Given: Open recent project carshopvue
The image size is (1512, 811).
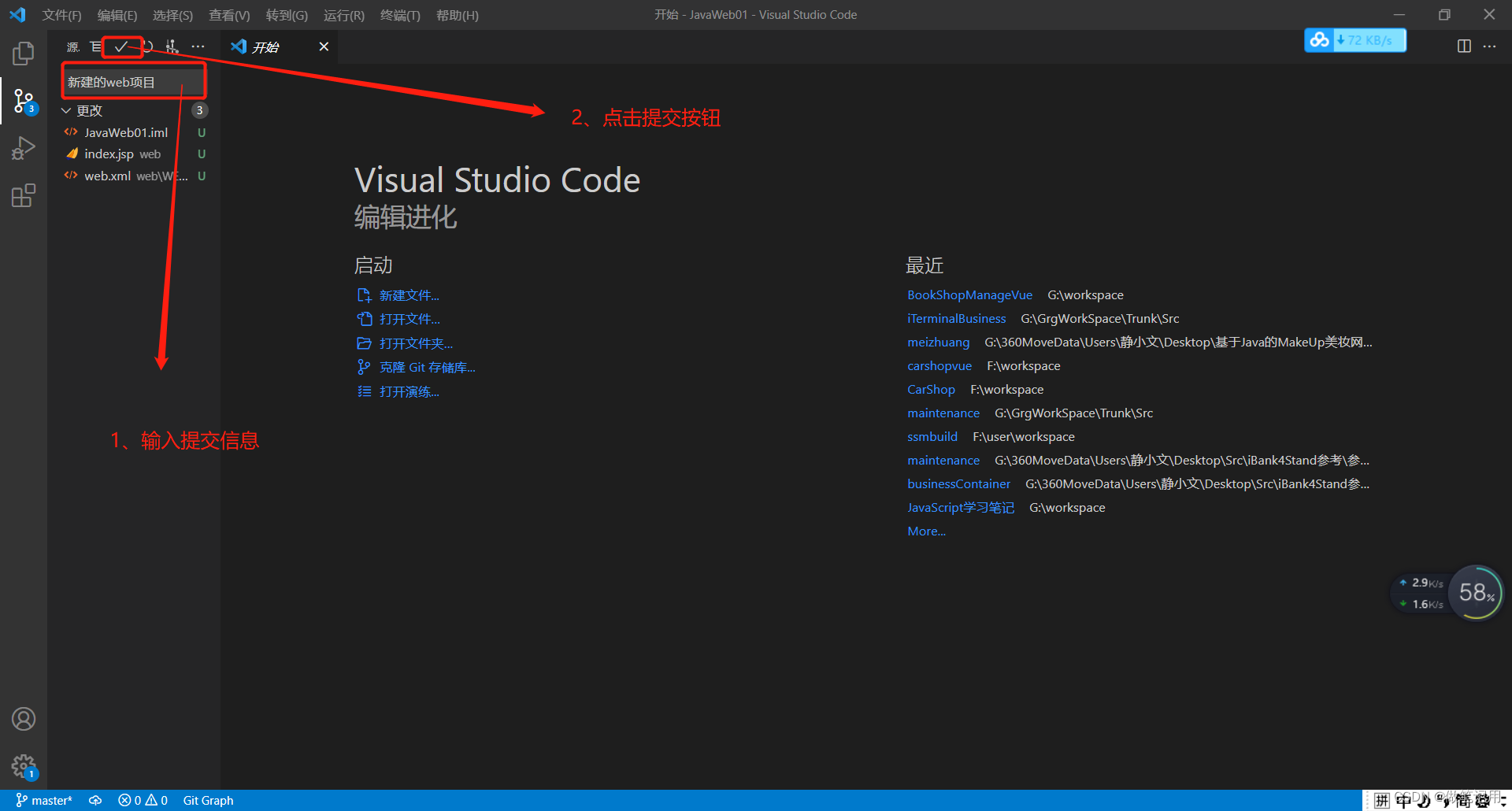Looking at the screenshot, I should (x=939, y=365).
